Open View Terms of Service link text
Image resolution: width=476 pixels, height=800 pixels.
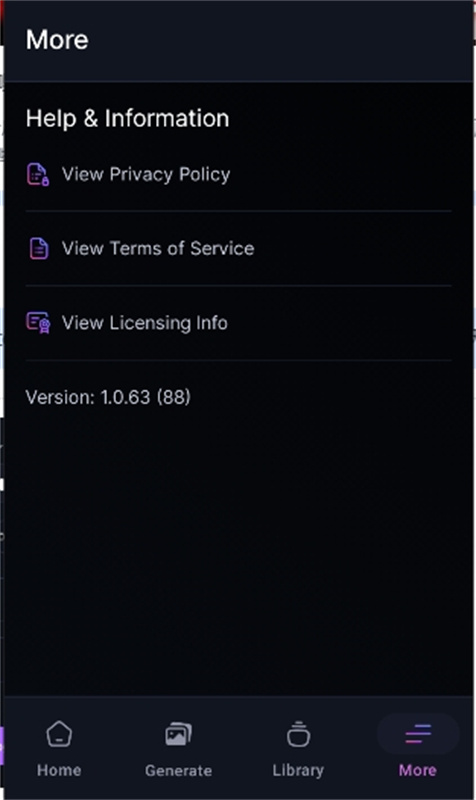coord(158,248)
